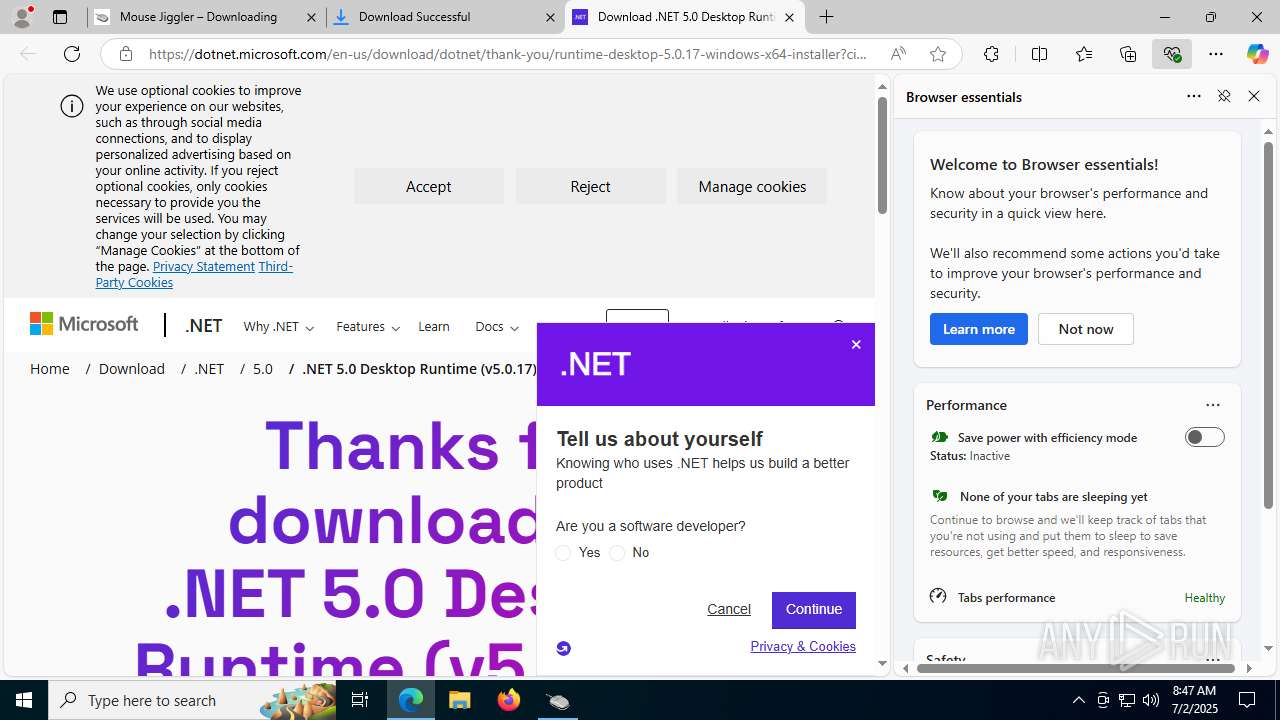Open the Extensions icon
Screen dimensions: 1280x720
point(991,54)
